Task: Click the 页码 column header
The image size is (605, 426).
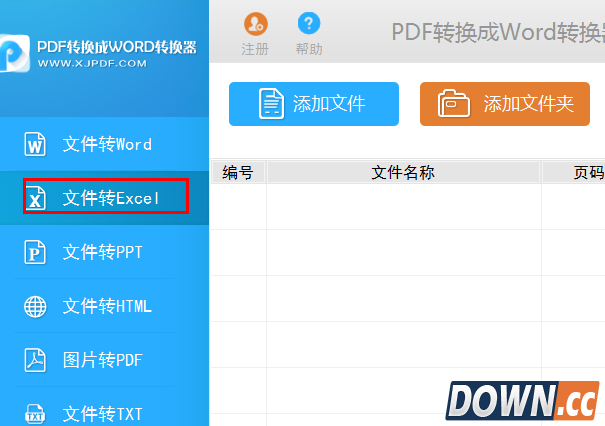Action: [x=574, y=172]
